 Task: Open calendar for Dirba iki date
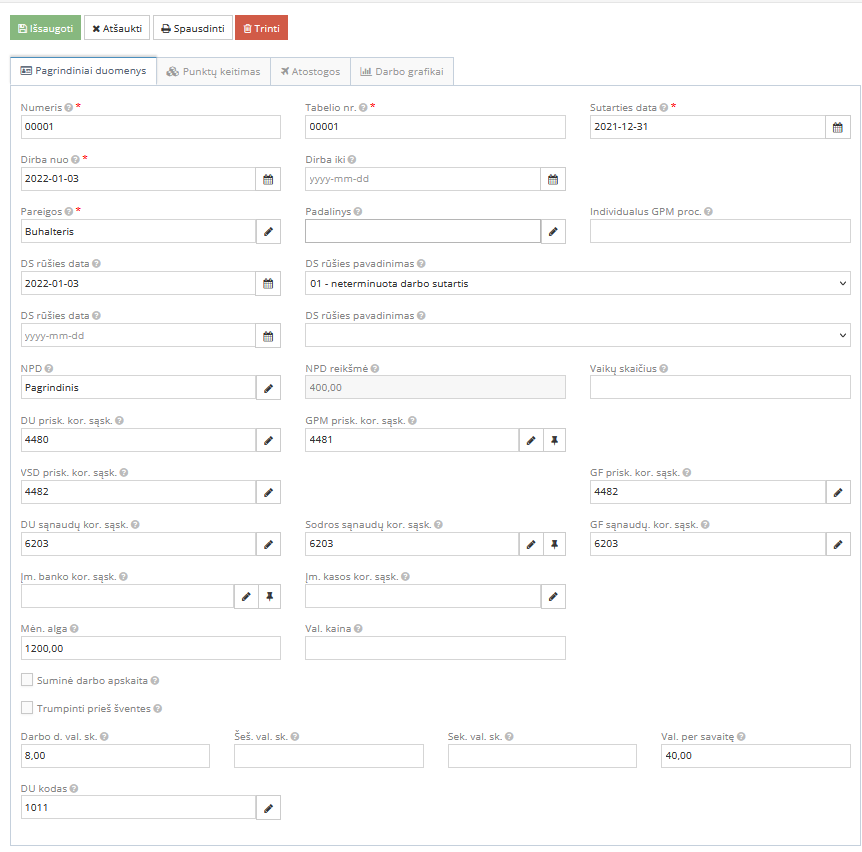click(553, 179)
